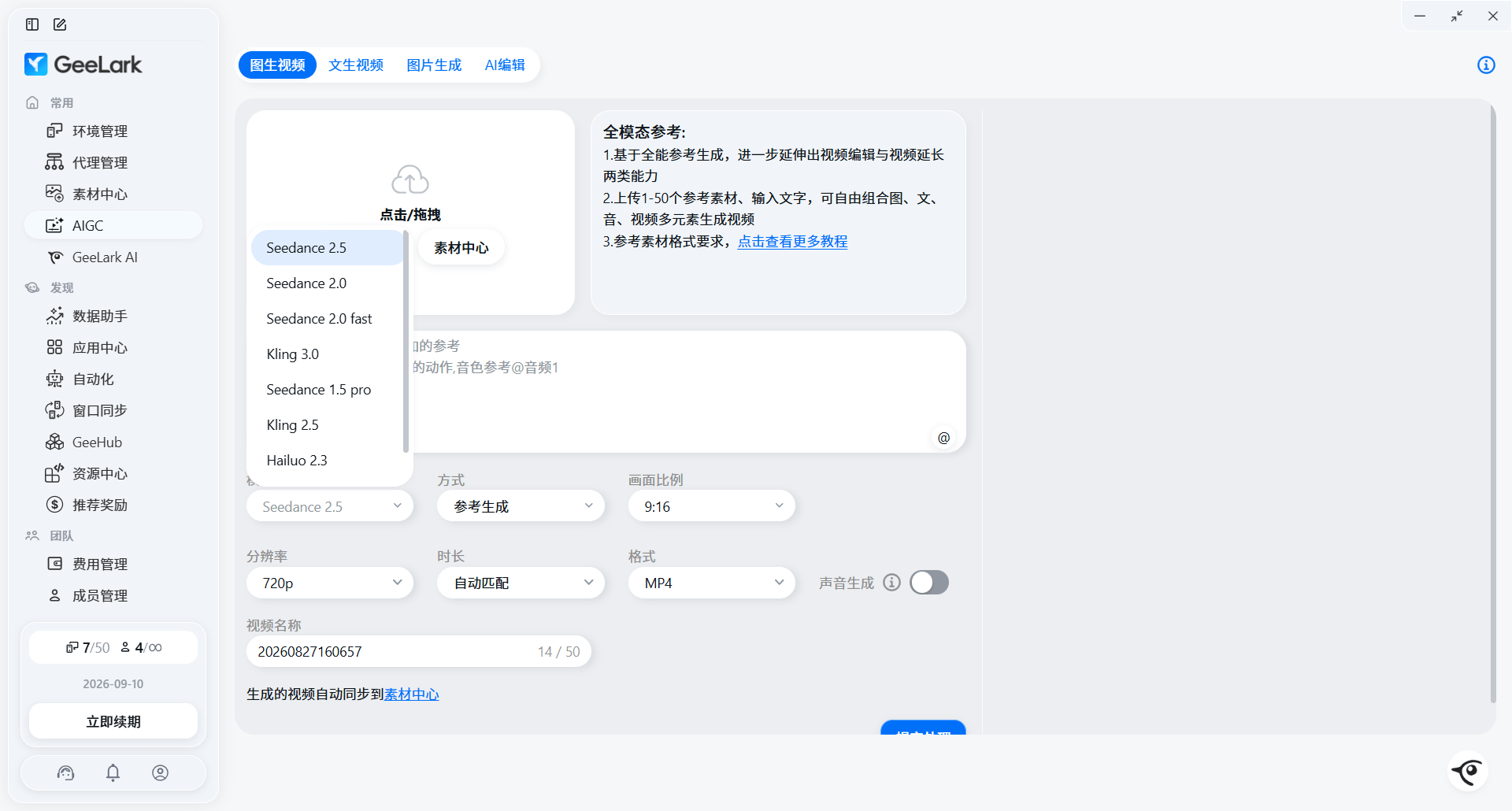
Task: Open 成员管理 in the sidebar
Action: click(x=113, y=595)
